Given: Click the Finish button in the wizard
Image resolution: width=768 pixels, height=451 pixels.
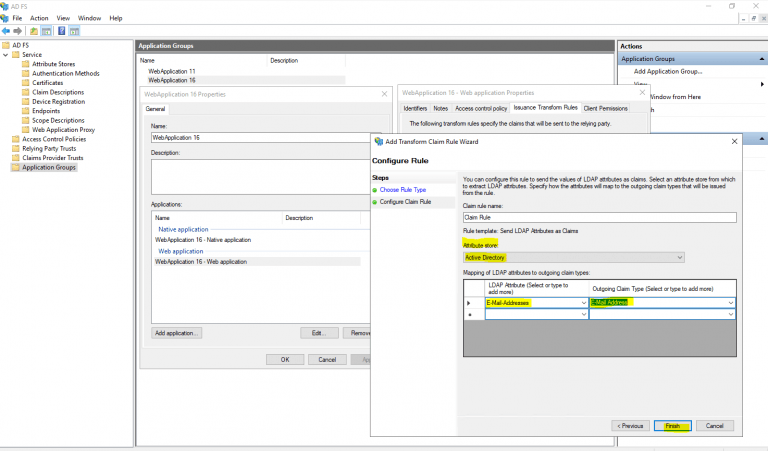Looking at the screenshot, I should [x=672, y=425].
